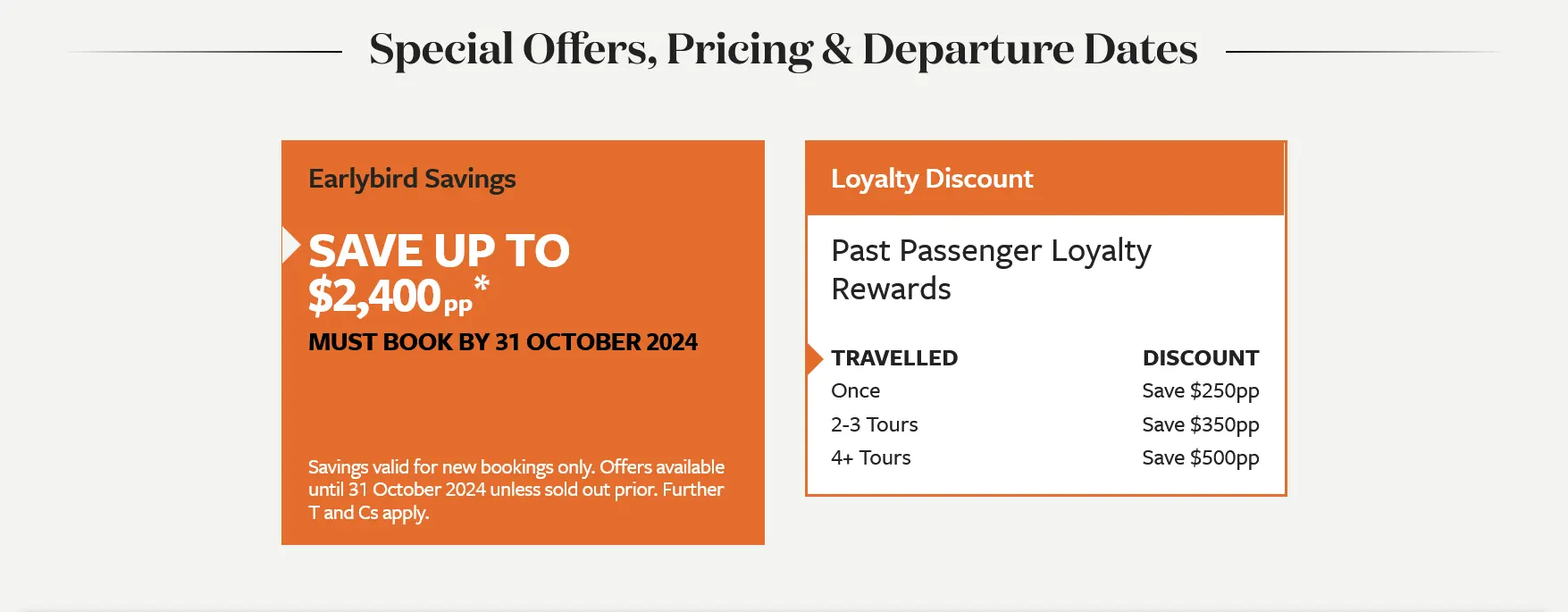Click the TRAVELLED column header
This screenshot has width=1568, height=612.
pos(894,357)
